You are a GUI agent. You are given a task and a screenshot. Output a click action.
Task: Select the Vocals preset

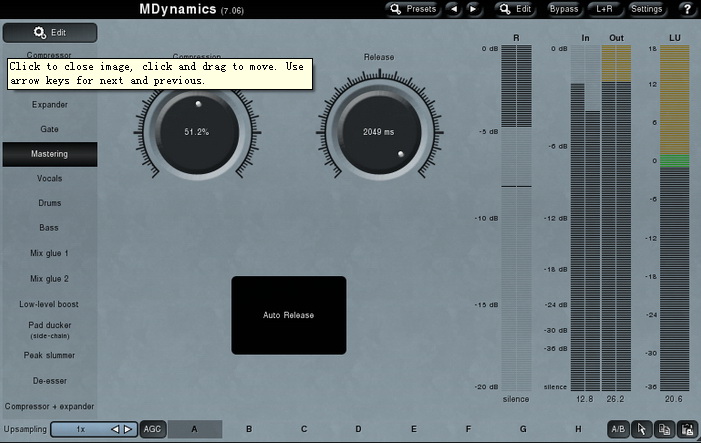(50, 178)
